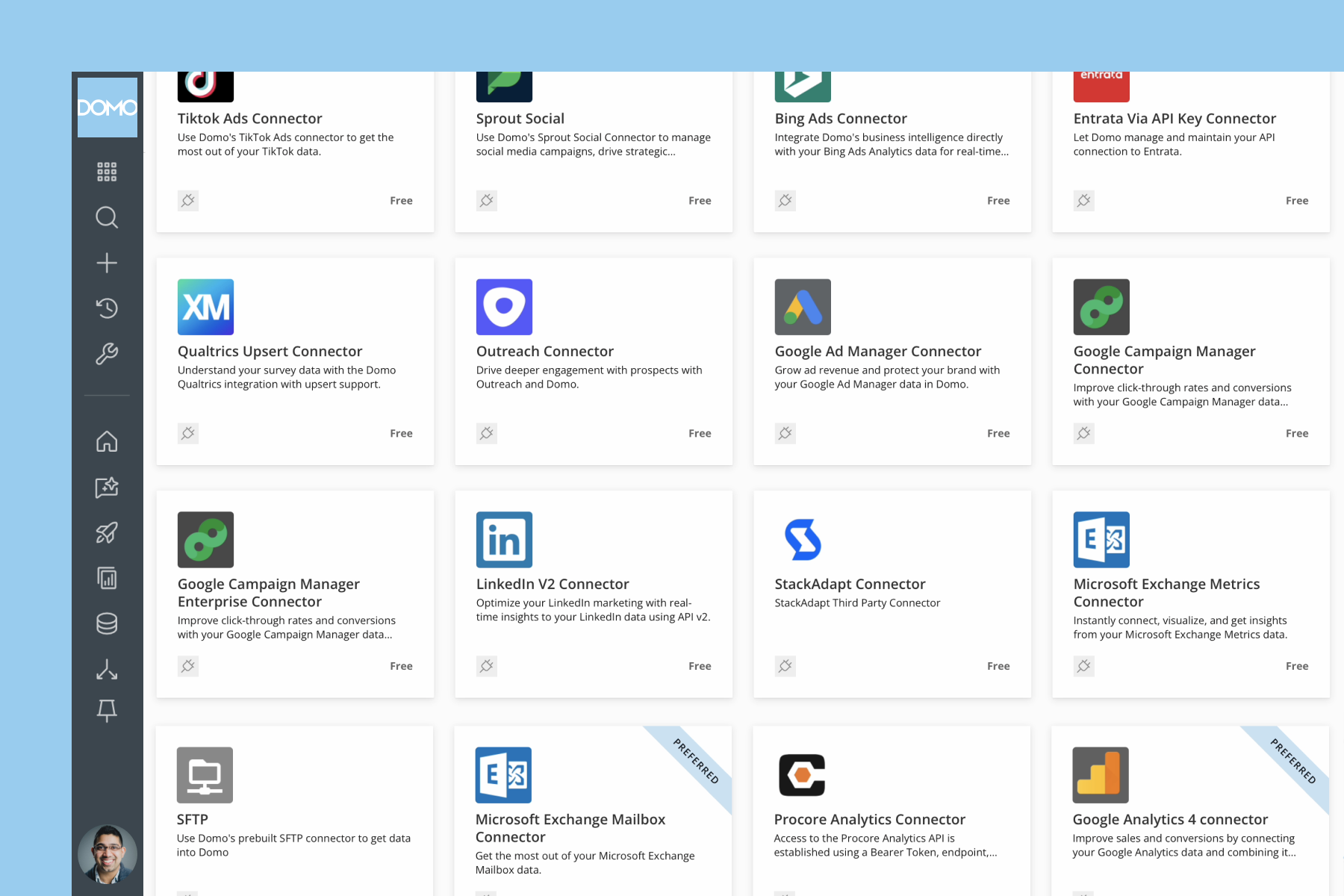Open Procore Analytics Connector title

pos(870,819)
